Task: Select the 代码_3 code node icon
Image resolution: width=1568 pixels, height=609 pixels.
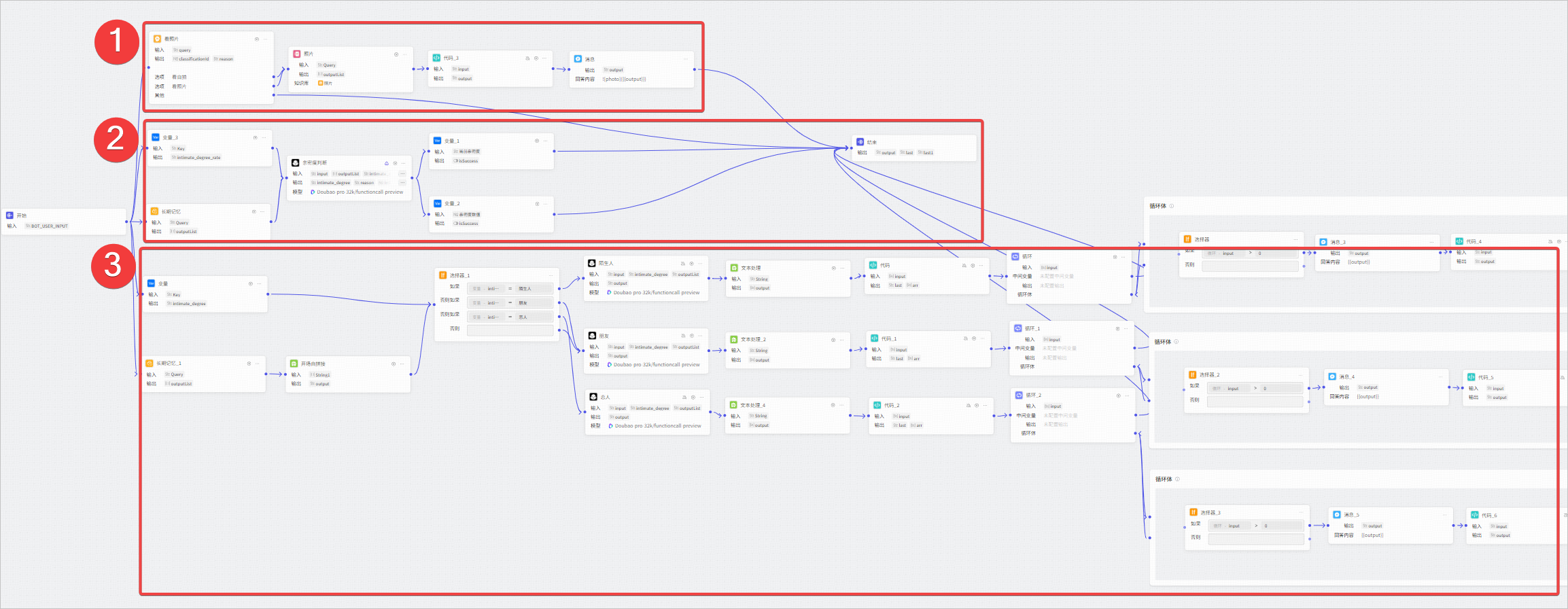Action: (436, 58)
